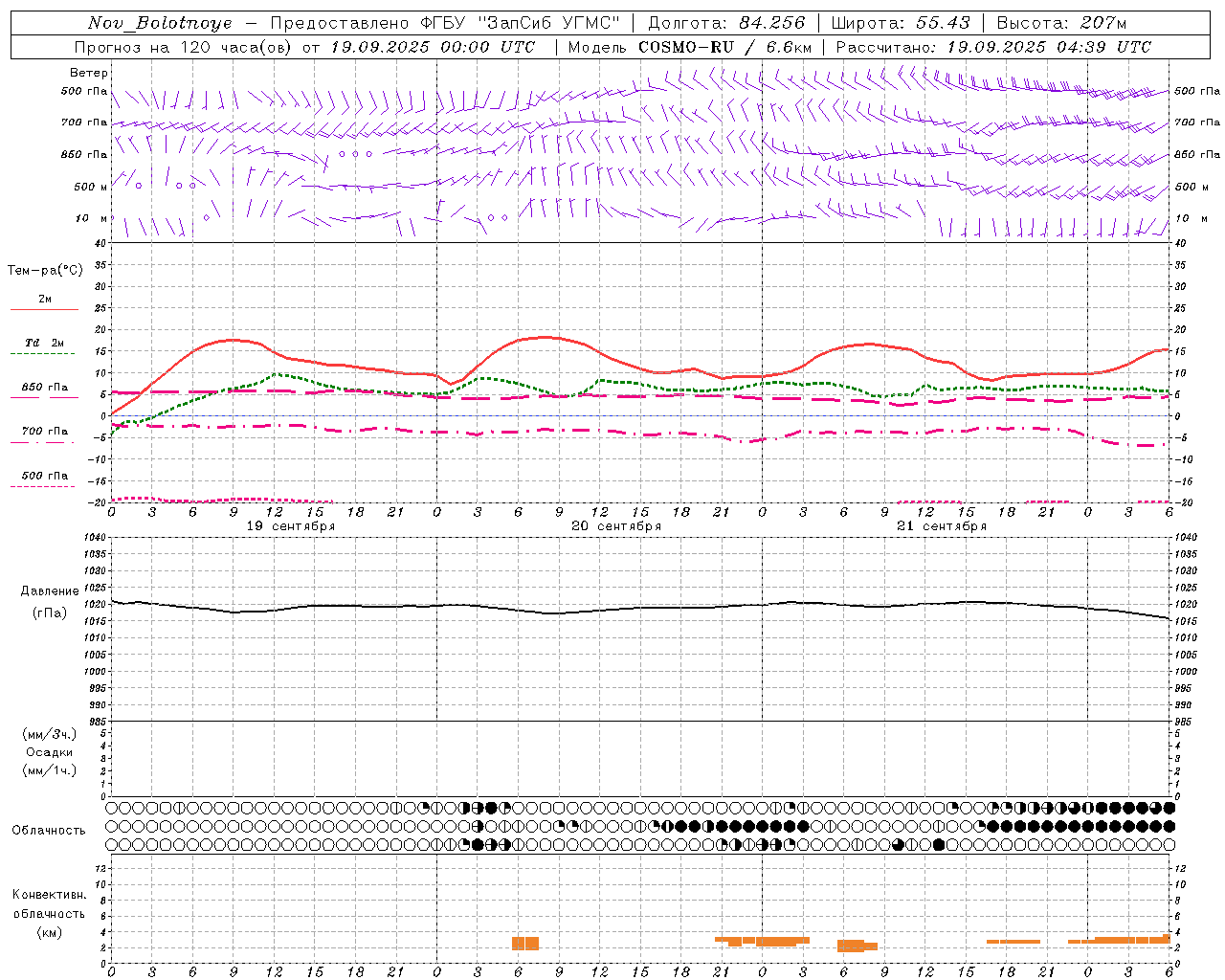
Task: Click the '20 сентября' date label
Action: 616,526
